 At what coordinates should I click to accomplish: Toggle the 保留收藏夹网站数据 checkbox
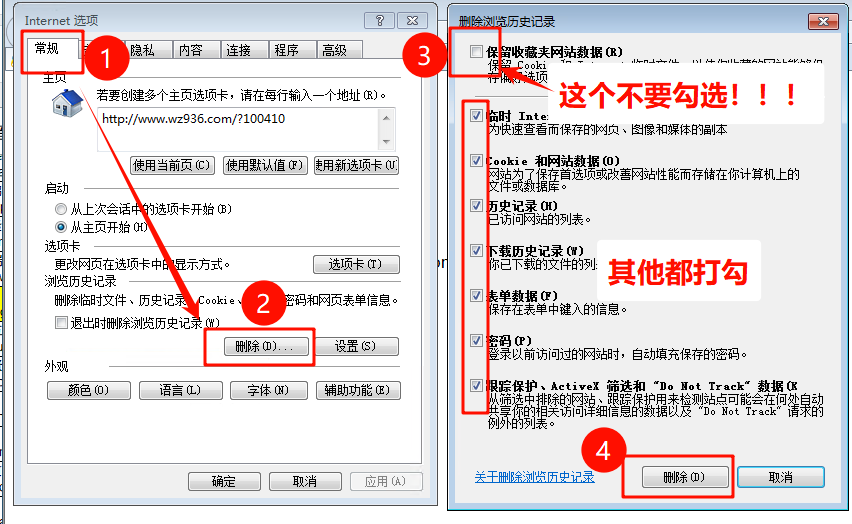pos(474,52)
